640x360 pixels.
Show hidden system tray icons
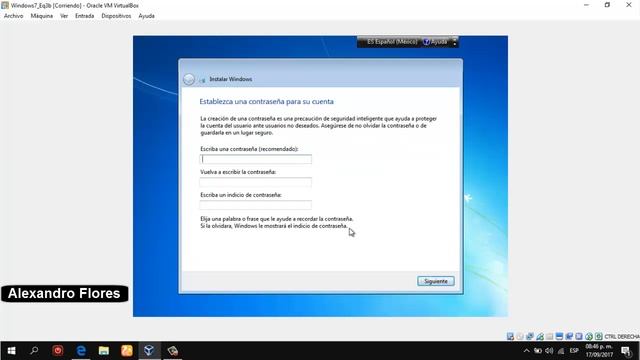527,351
